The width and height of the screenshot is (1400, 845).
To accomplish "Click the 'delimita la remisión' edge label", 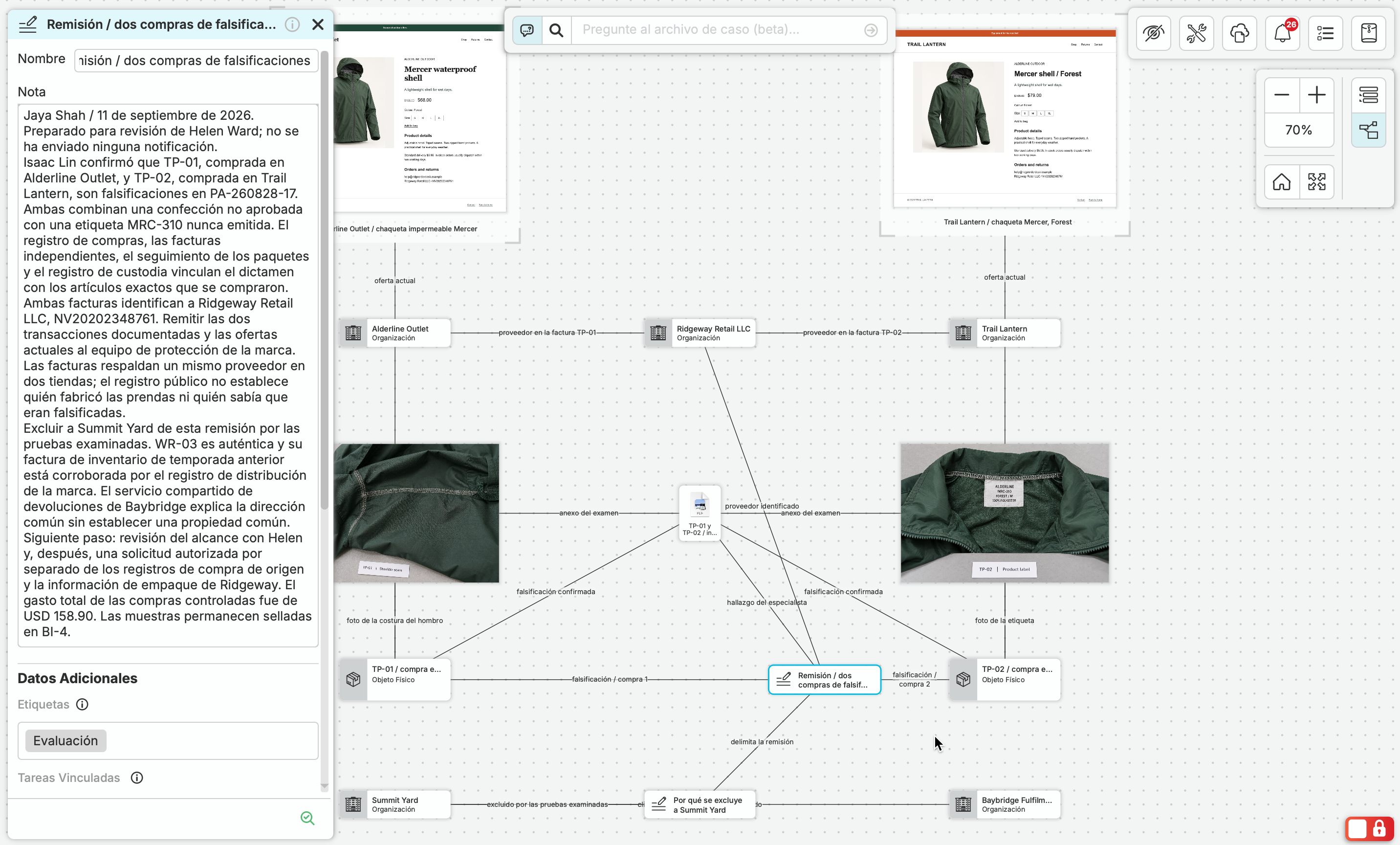I will (762, 742).
